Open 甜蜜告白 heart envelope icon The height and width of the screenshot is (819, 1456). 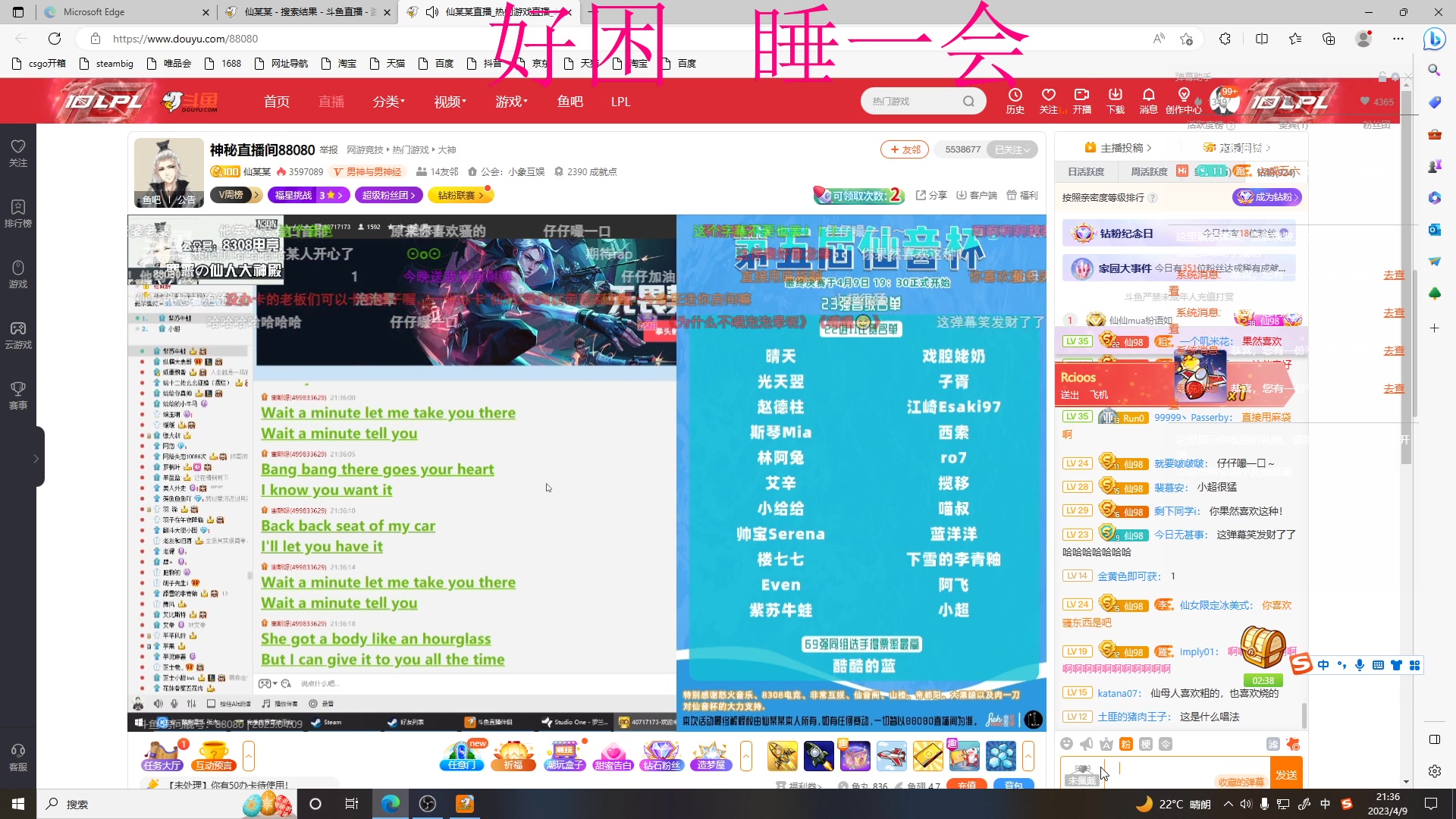coord(613,756)
